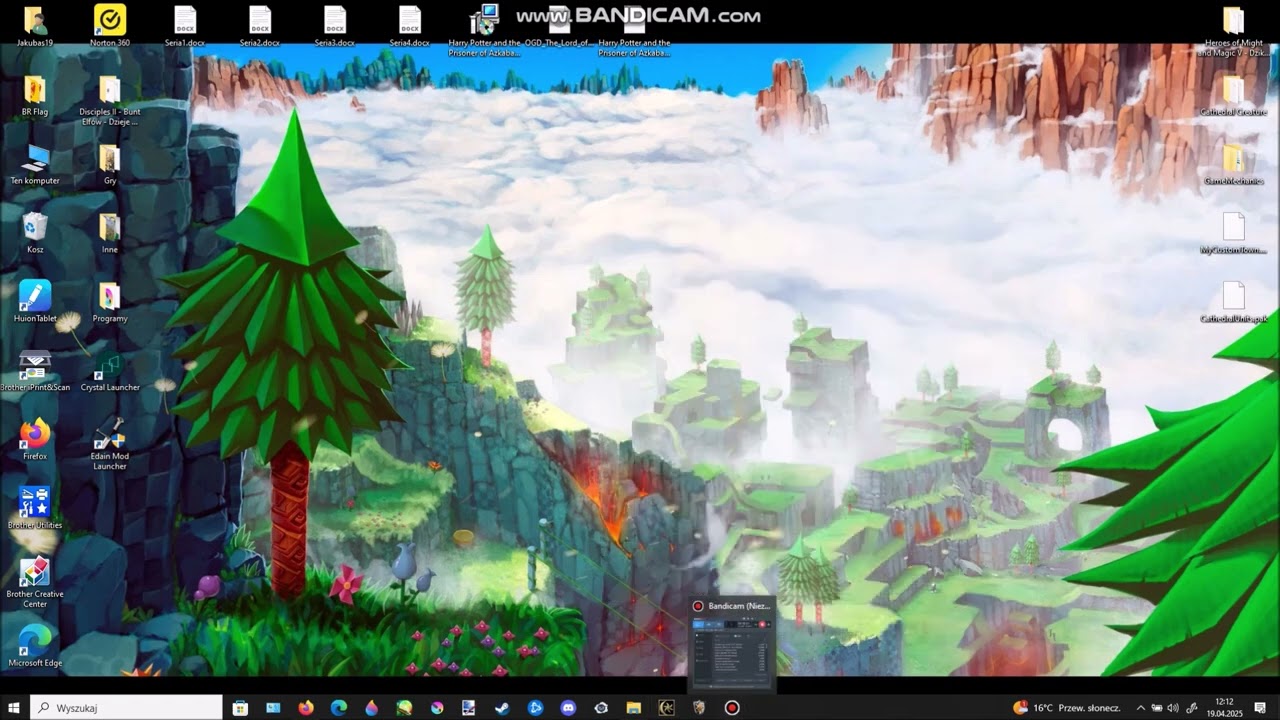Open the volume control in tray
This screenshot has height=720, width=1280.
click(x=1172, y=708)
